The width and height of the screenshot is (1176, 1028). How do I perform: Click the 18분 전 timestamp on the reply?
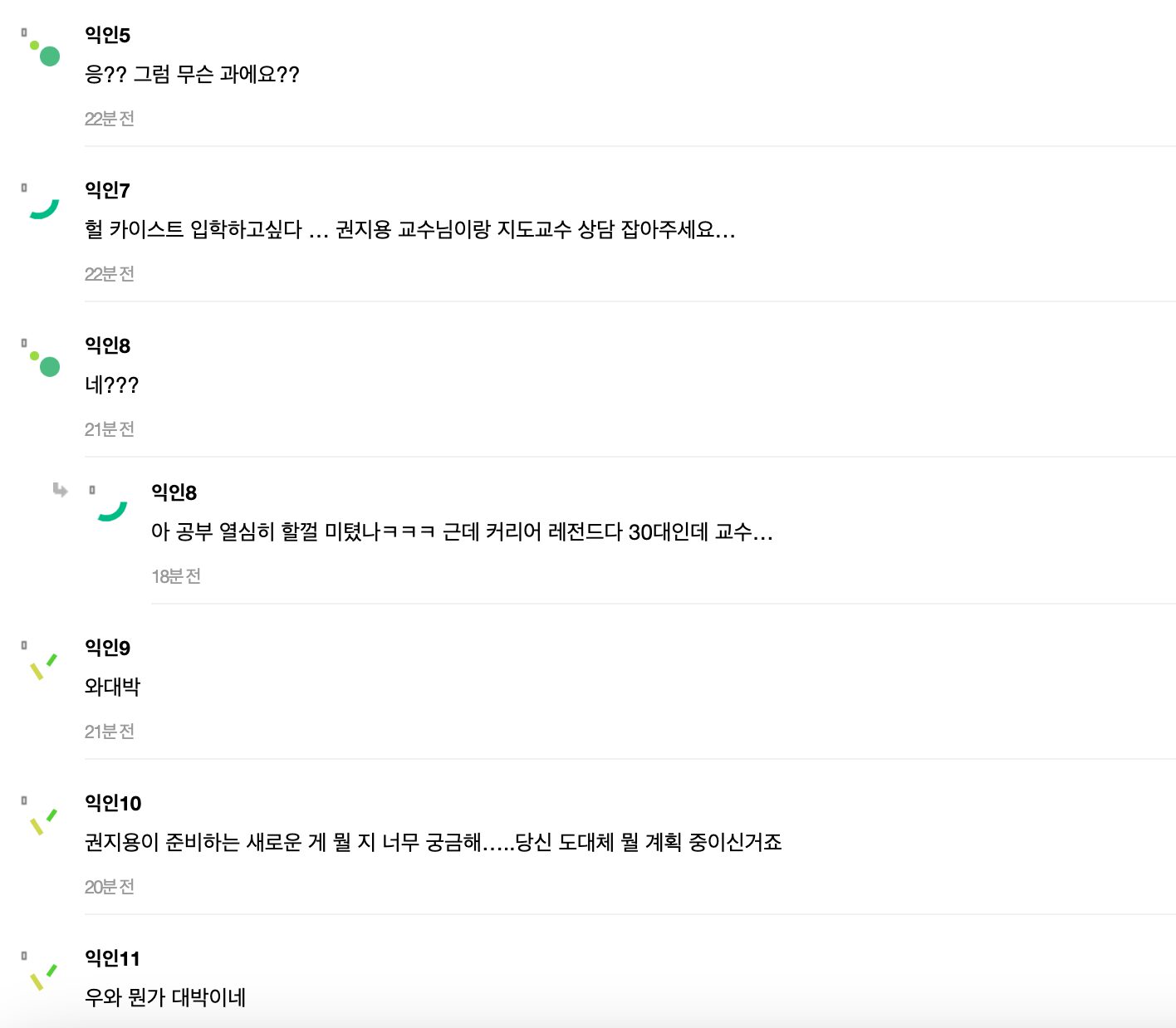pos(176,576)
